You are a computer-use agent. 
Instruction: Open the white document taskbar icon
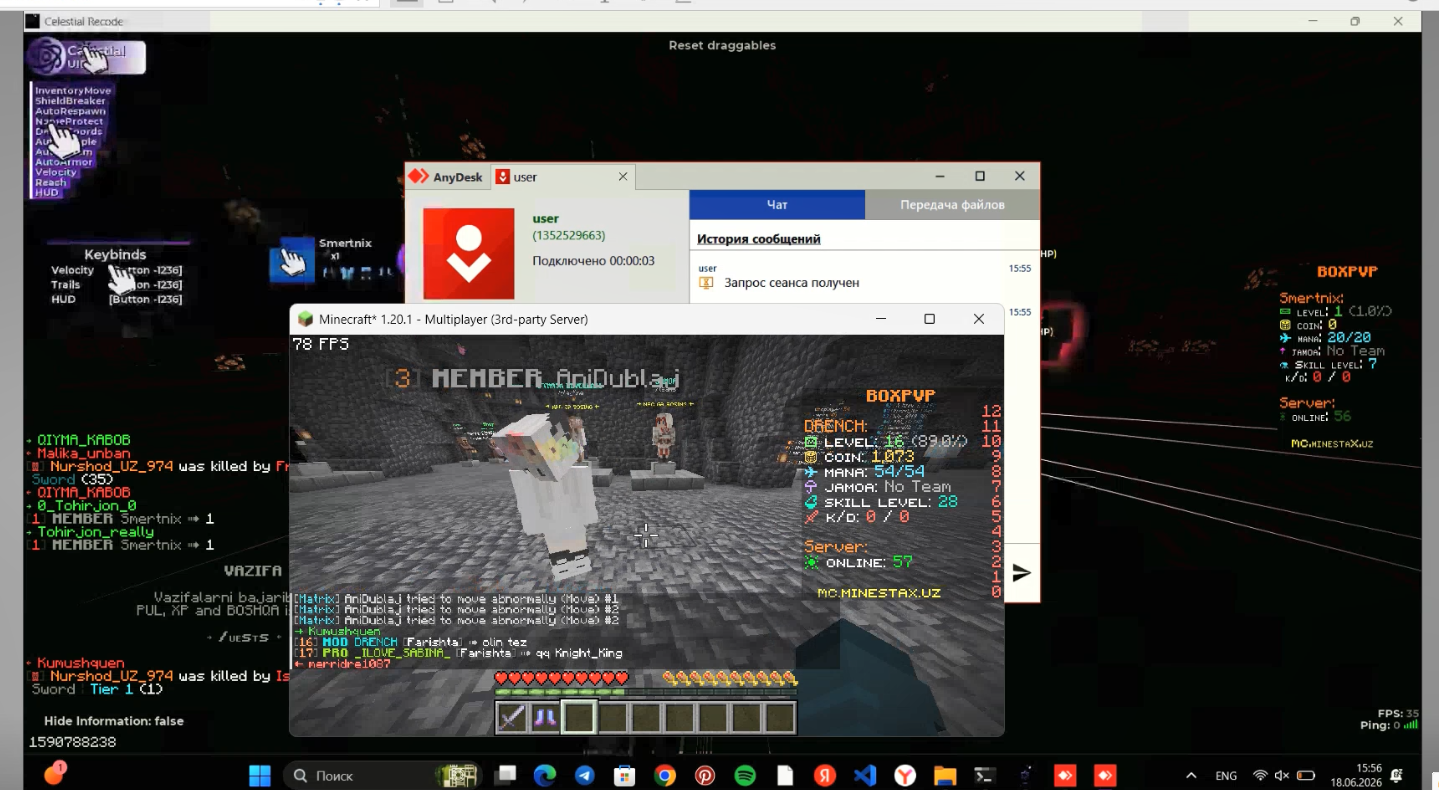(x=785, y=775)
